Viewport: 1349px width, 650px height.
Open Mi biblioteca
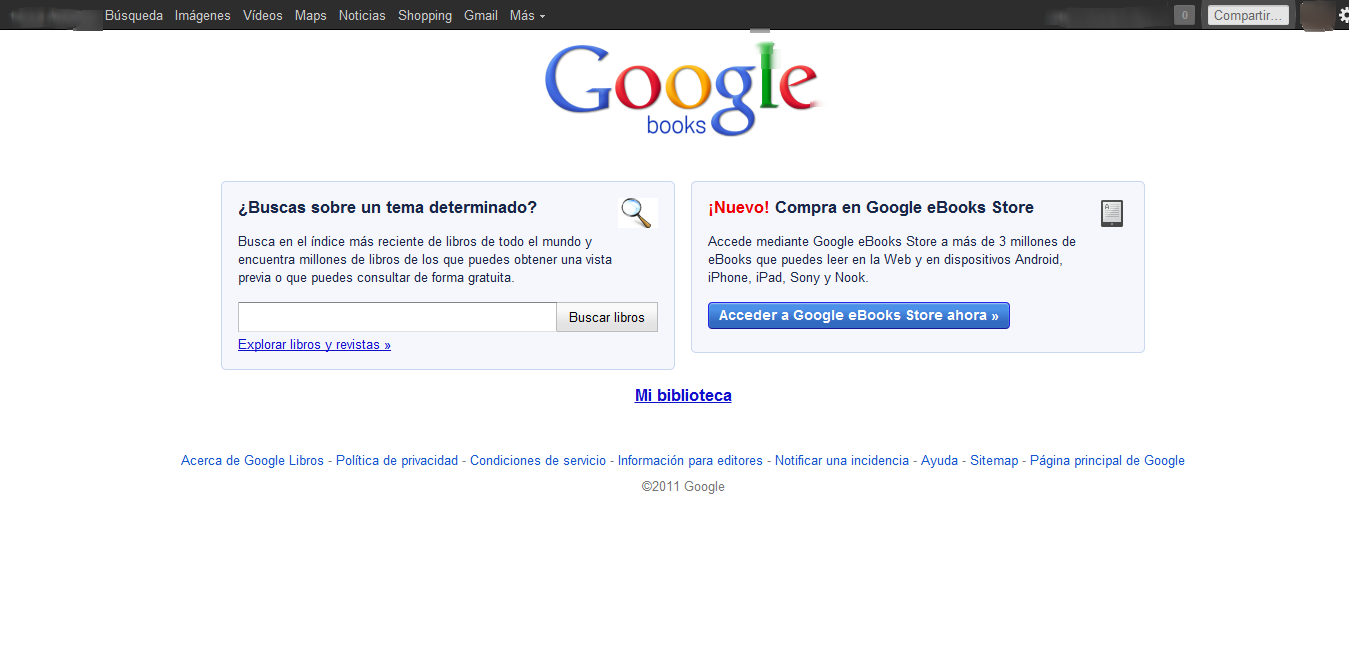point(682,395)
